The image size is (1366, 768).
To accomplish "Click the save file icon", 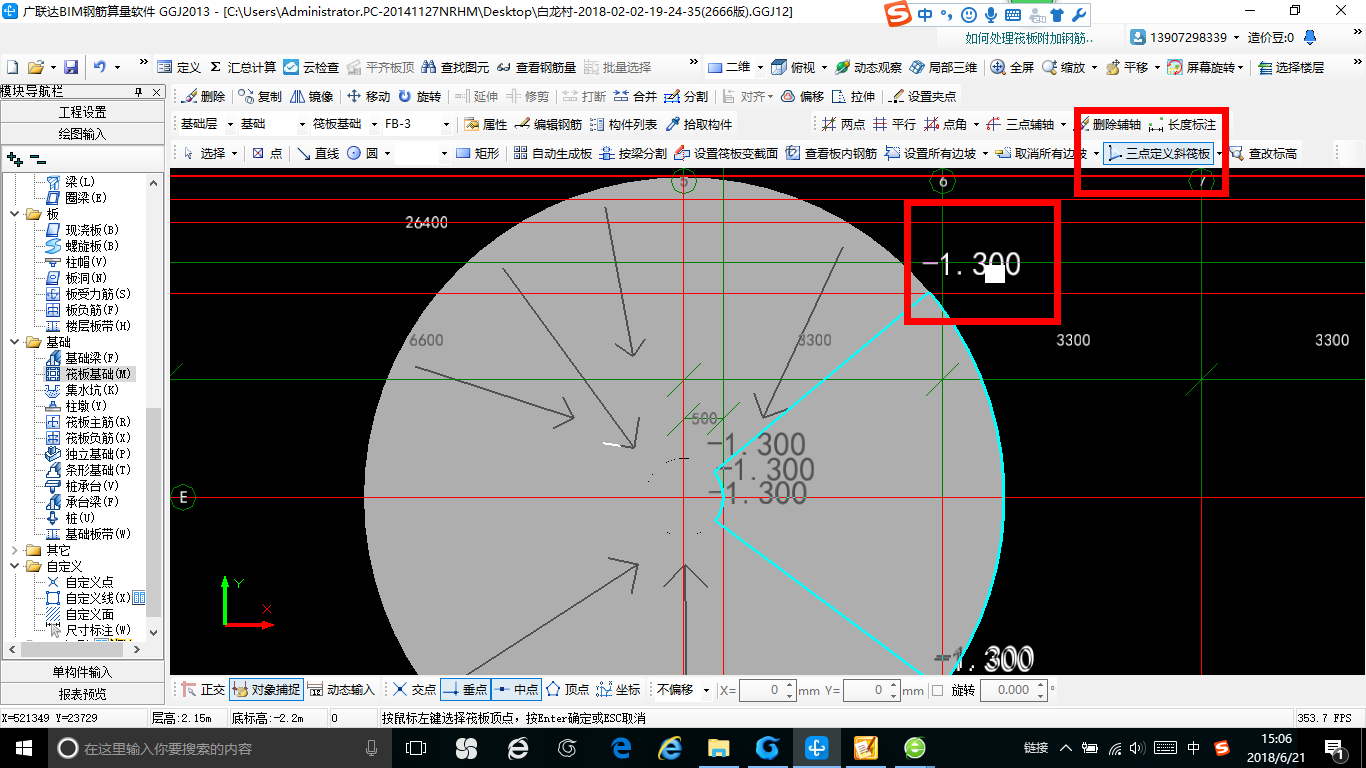I will (x=71, y=67).
